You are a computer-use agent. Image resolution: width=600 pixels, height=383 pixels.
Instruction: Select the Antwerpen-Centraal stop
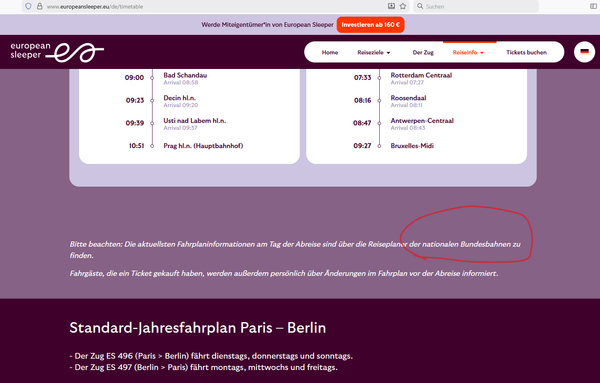pos(422,121)
